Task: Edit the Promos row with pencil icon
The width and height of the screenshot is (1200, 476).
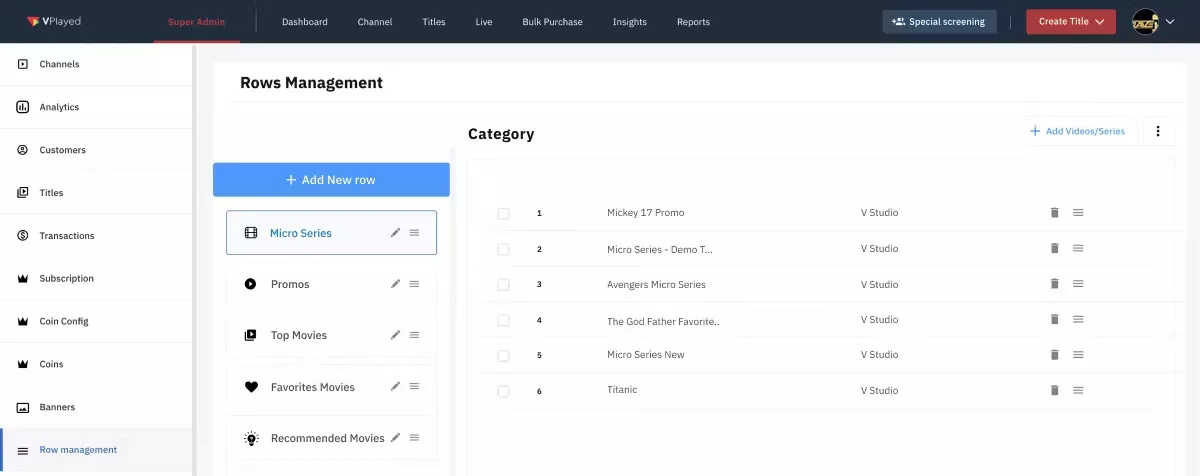Action: click(x=395, y=284)
